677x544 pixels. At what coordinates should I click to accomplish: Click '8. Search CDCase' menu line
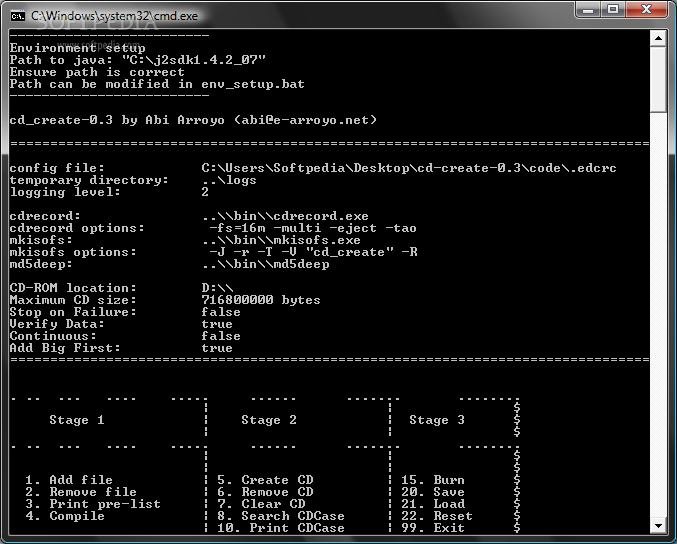coord(281,516)
